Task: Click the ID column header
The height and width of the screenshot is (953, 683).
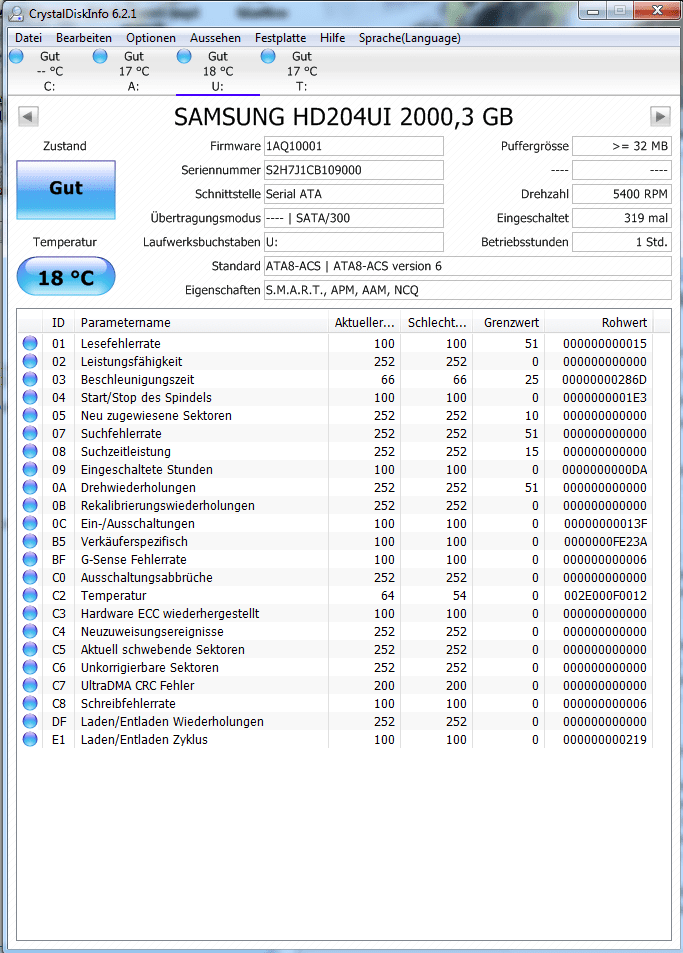Action: [x=58, y=323]
